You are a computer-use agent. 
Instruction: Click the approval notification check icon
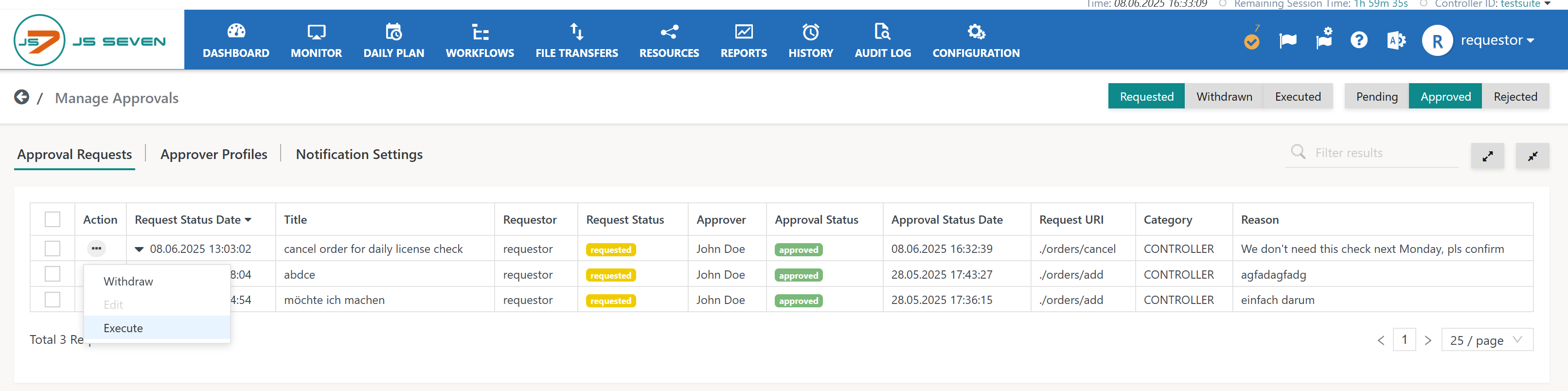coord(1251,41)
